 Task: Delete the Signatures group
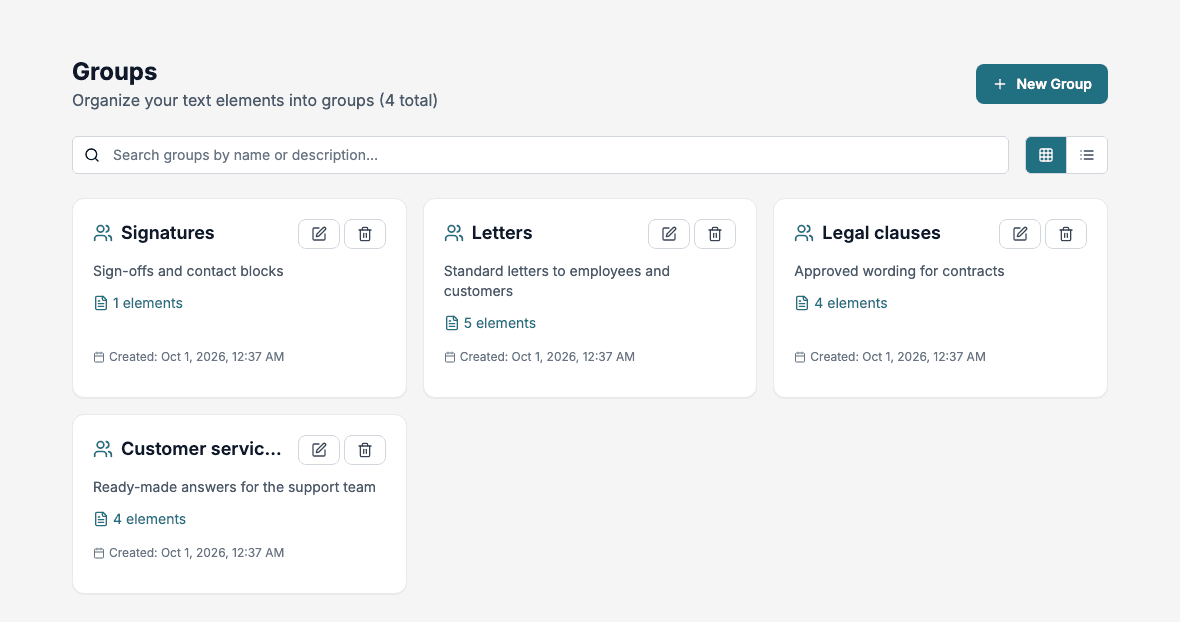point(365,234)
